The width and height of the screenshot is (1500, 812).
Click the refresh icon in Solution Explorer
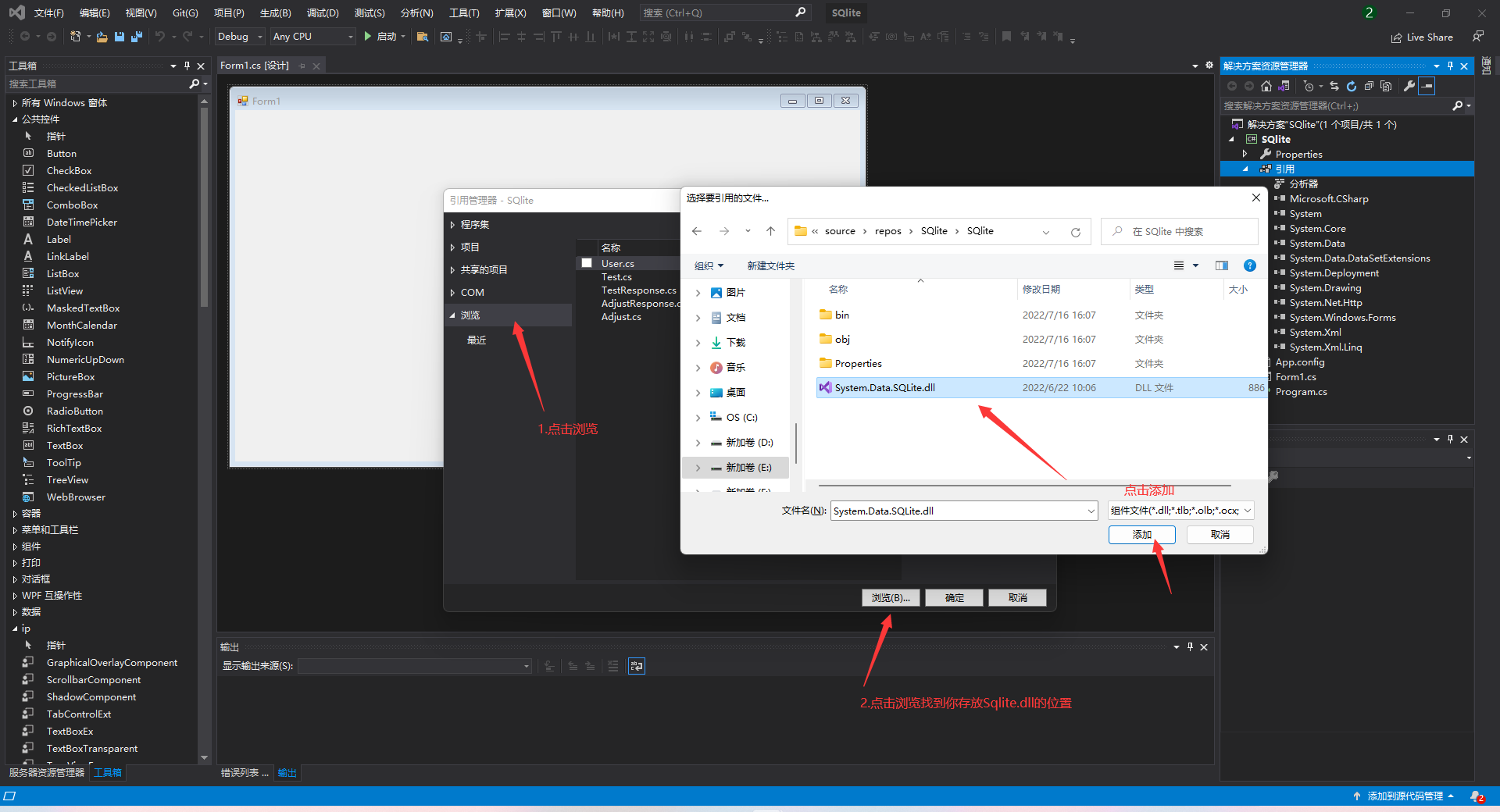1351,86
